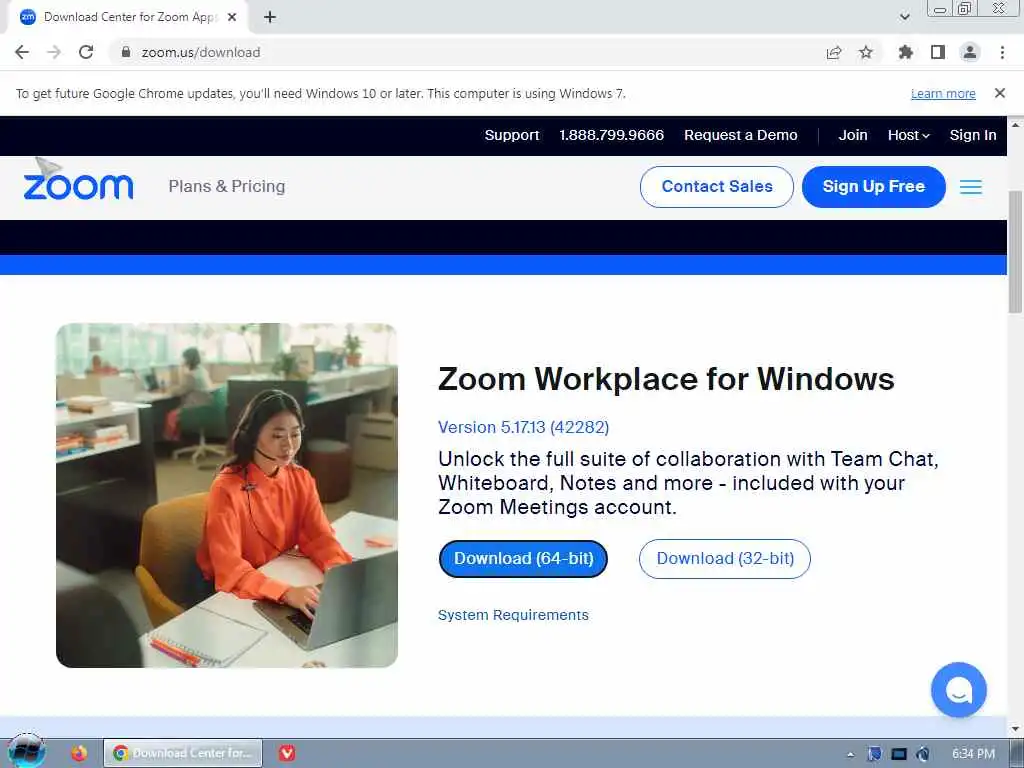Click the share page icon in address bar
The height and width of the screenshot is (768, 1024).
(834, 52)
